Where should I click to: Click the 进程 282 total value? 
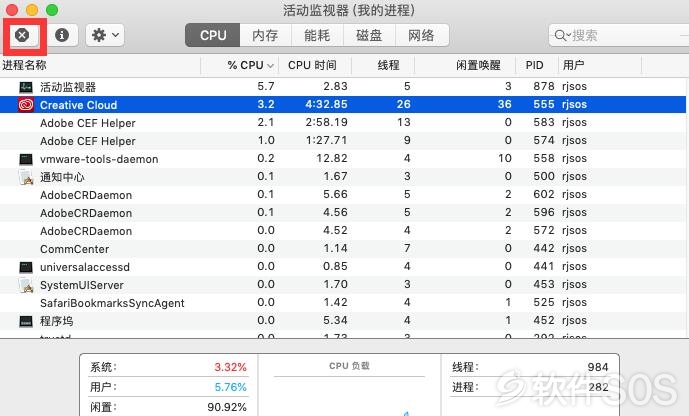coord(598,387)
